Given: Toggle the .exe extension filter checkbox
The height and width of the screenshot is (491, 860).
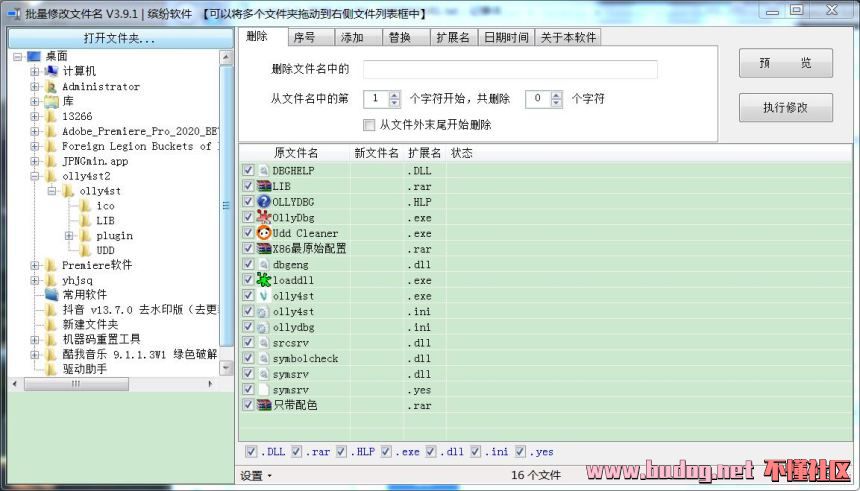Looking at the screenshot, I should (x=386, y=452).
